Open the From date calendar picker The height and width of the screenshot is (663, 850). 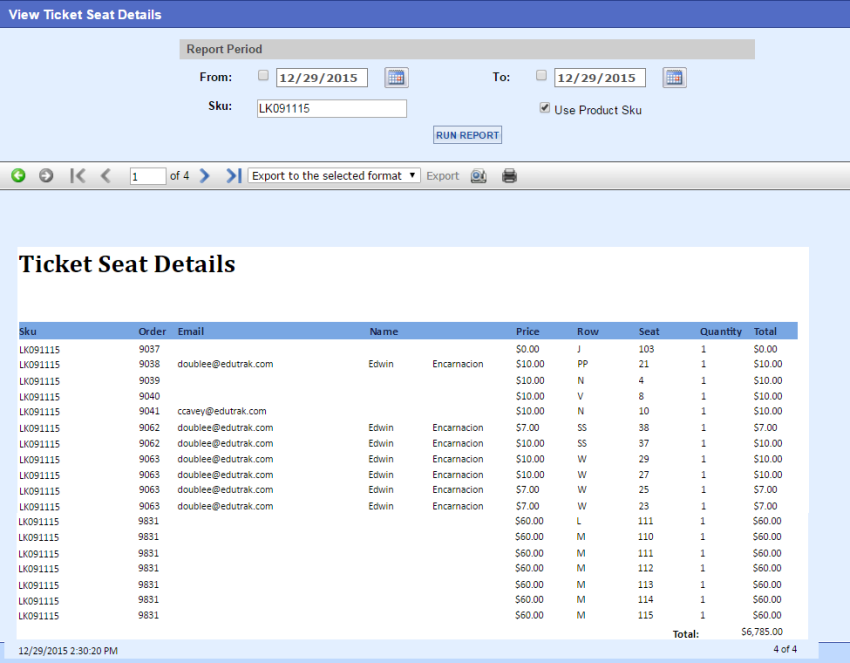[x=396, y=78]
